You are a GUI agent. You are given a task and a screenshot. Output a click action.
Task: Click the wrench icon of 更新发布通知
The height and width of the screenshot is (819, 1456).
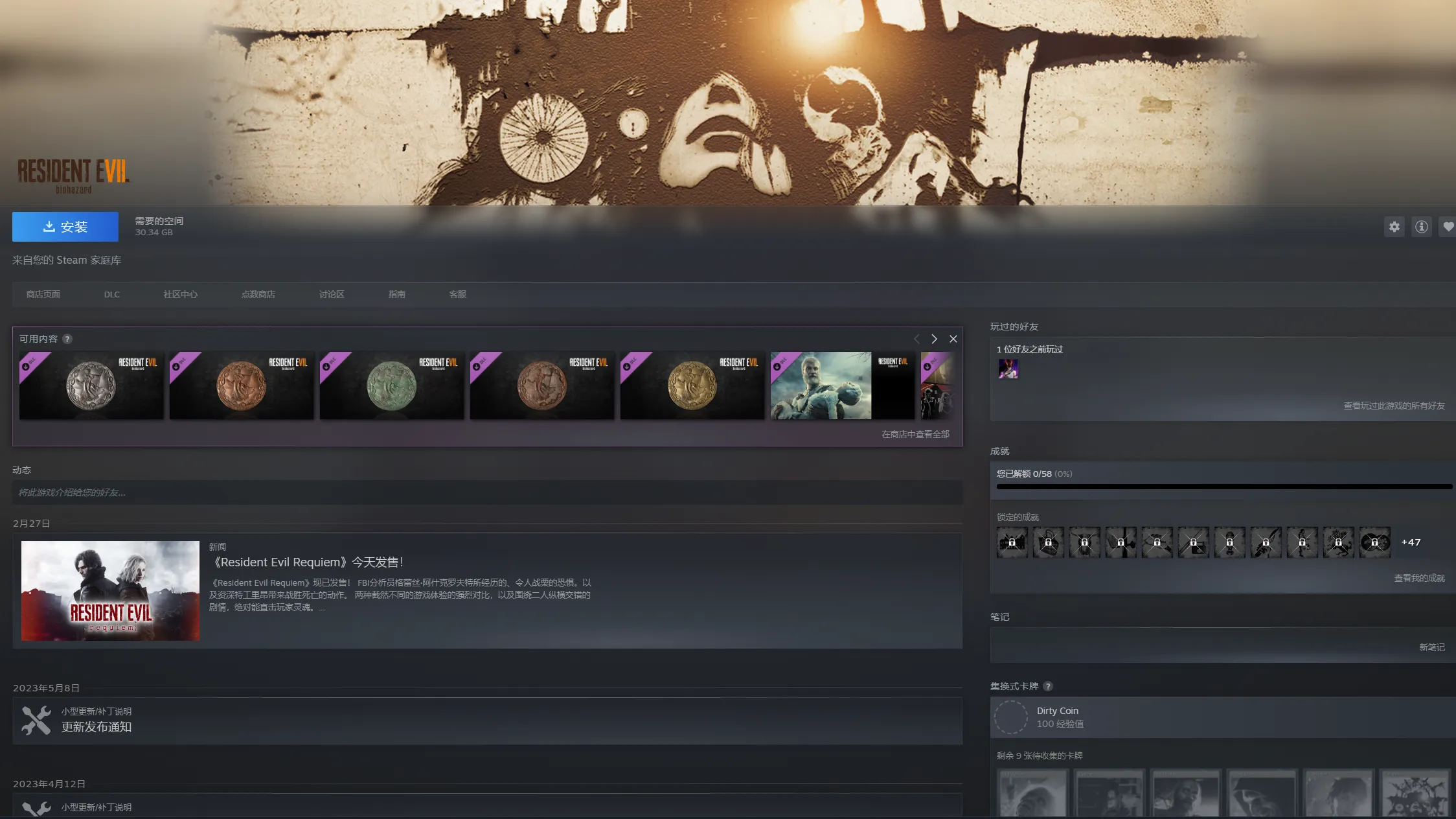[x=36, y=721]
